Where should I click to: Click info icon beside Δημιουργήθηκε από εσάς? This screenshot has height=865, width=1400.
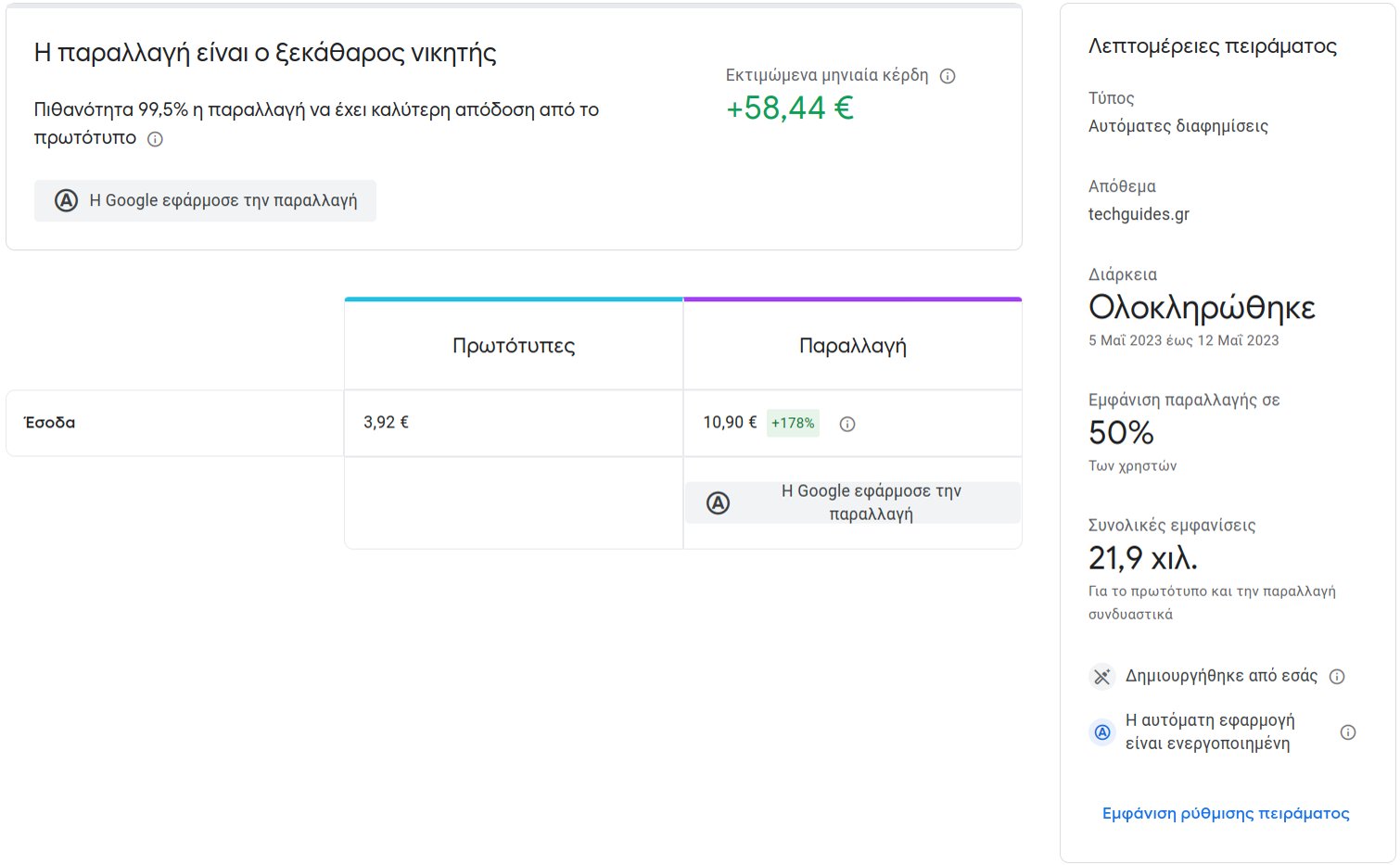tap(1337, 677)
